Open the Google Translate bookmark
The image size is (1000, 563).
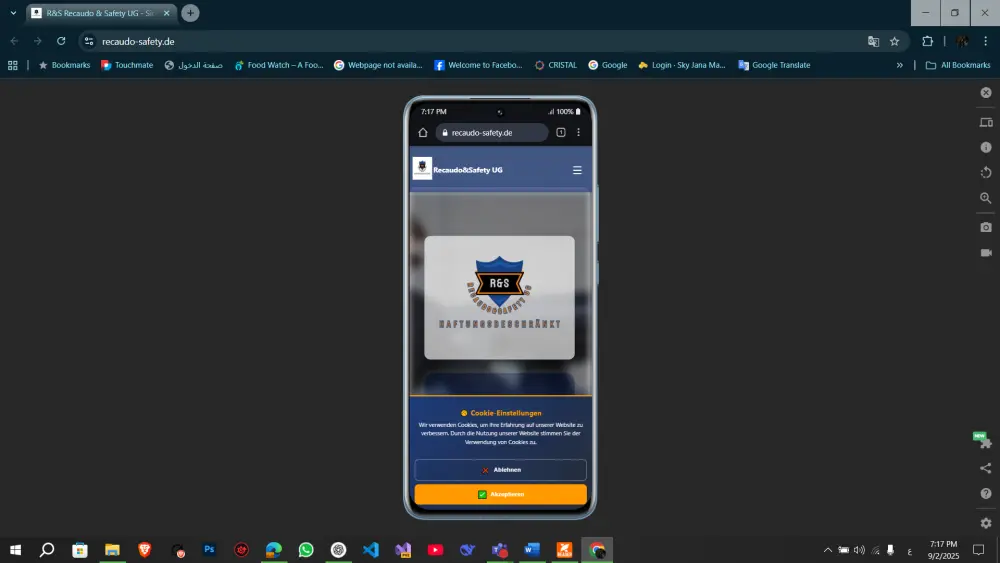point(774,65)
